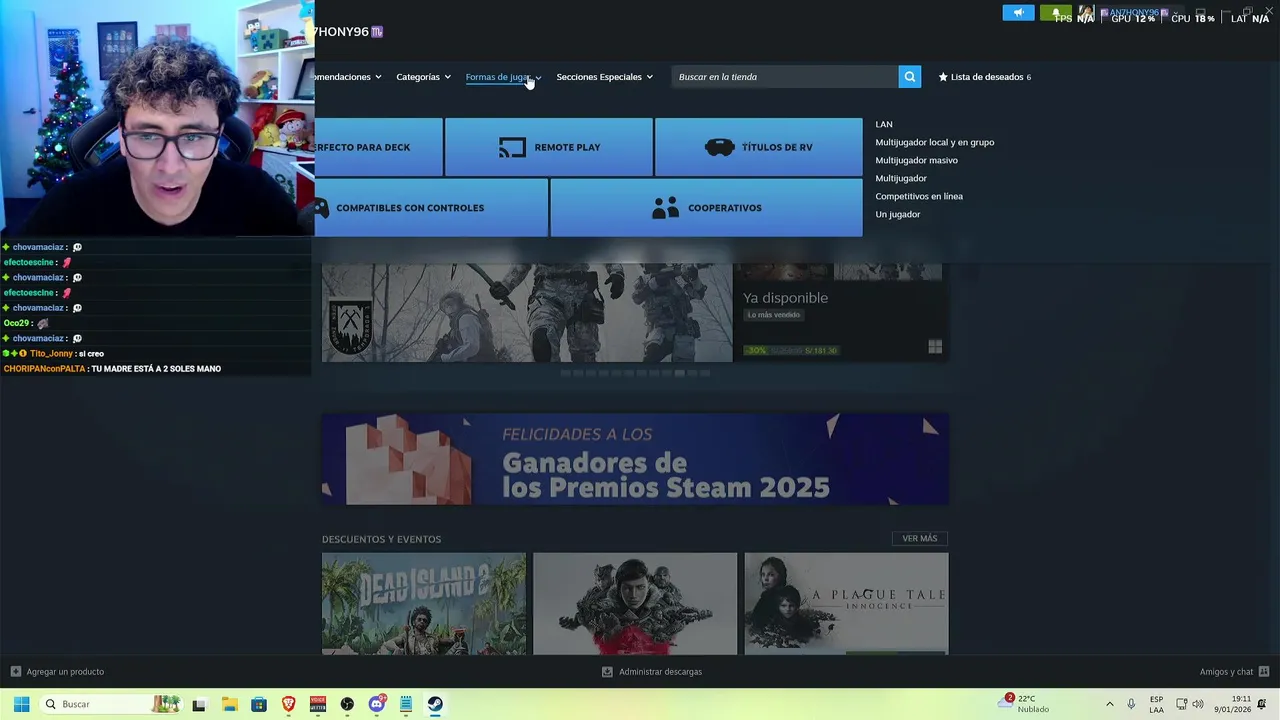Click the Windows taskbar Buscar search box
Viewport: 1280px width, 720px height.
pyautogui.click(x=111, y=704)
